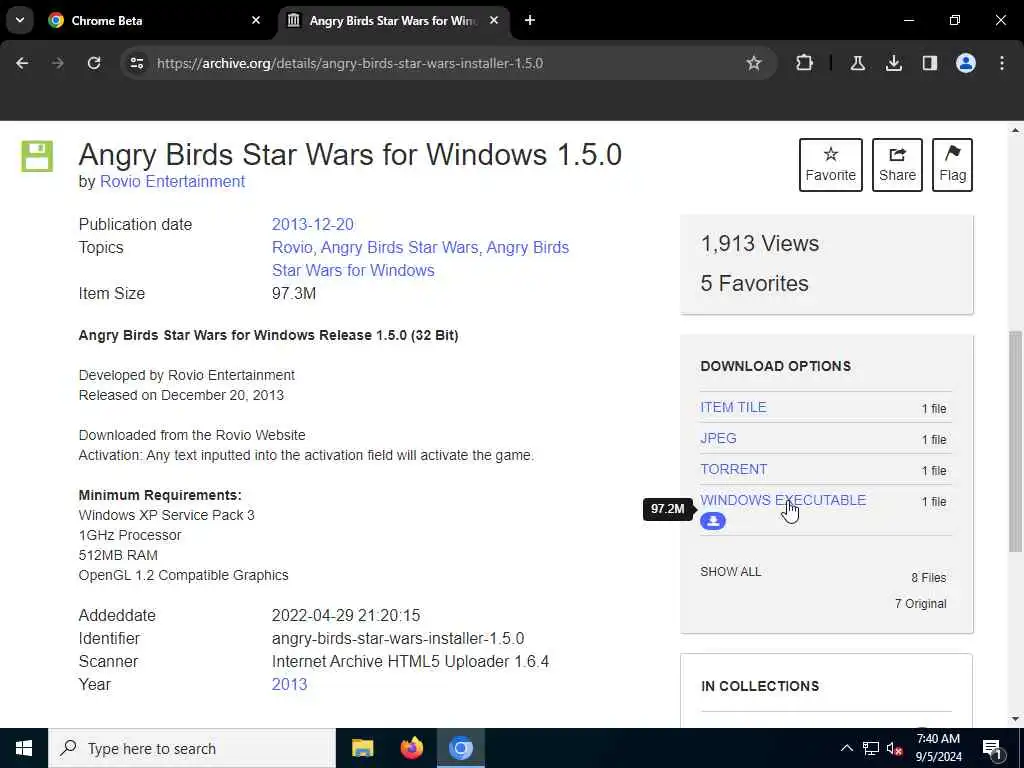This screenshot has height=768, width=1024.
Task: Click the Item Size 97.3M value
Action: pyautogui.click(x=294, y=294)
